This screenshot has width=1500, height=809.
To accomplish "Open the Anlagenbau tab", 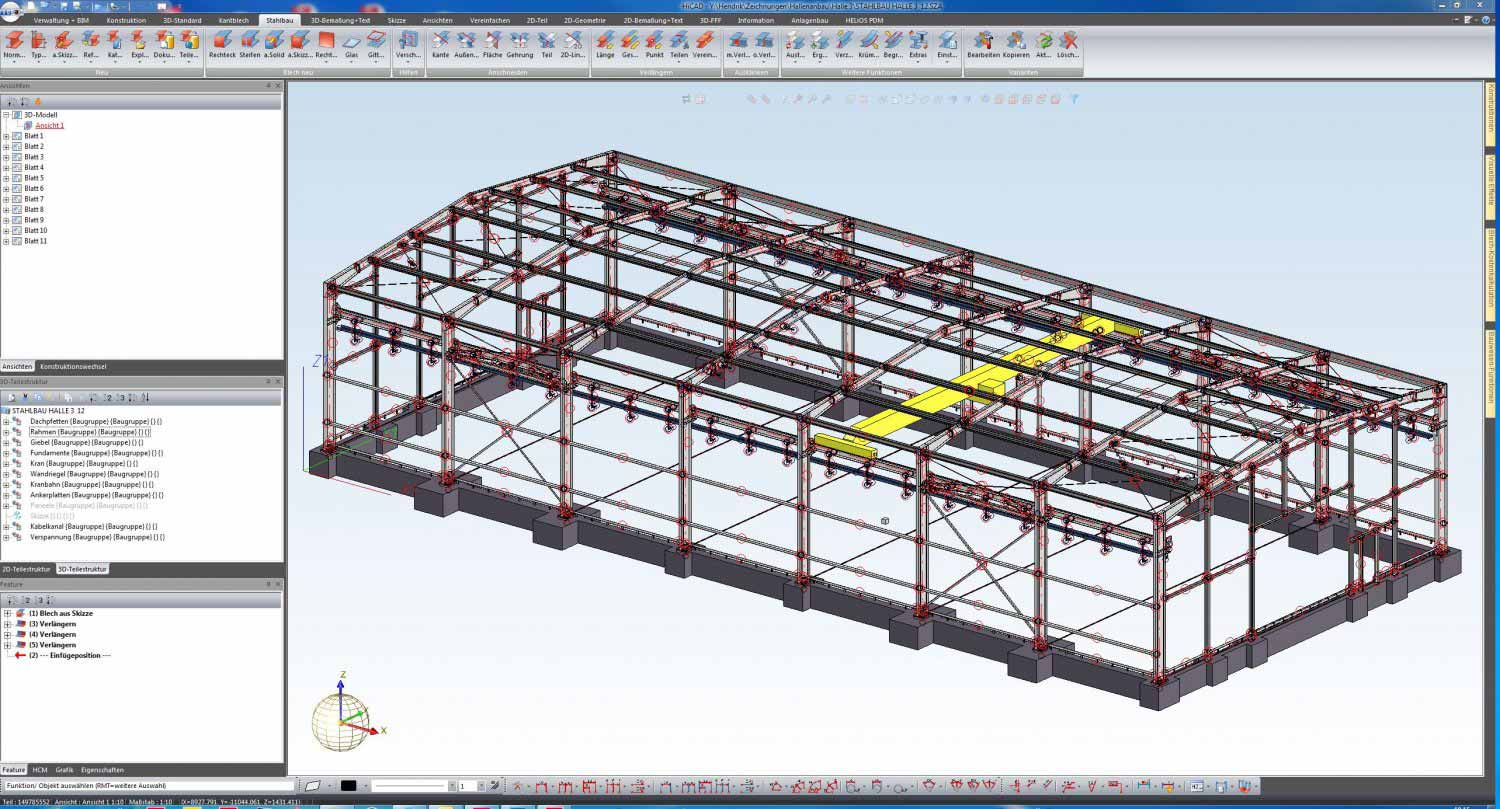I will (809, 20).
